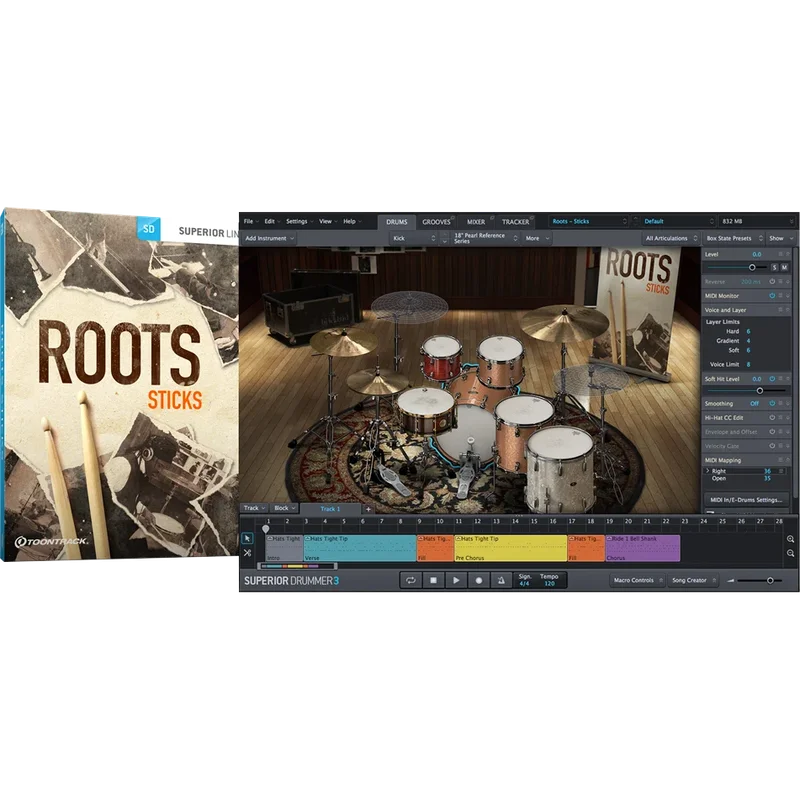Screen dimensions: 800x800
Task: Open the More dropdown
Action: 537,238
